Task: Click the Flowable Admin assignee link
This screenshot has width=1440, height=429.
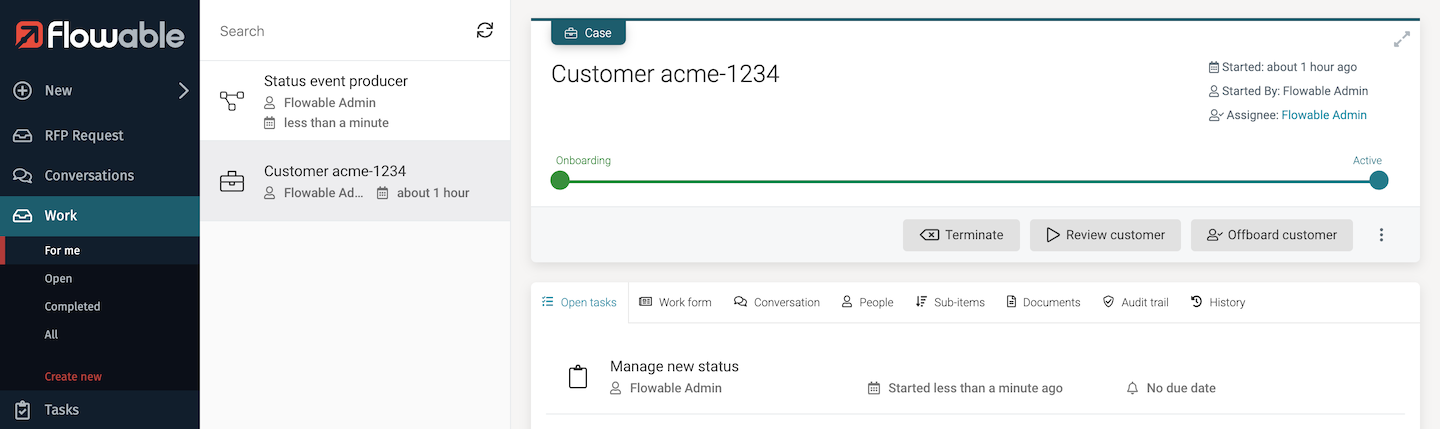Action: [1324, 115]
